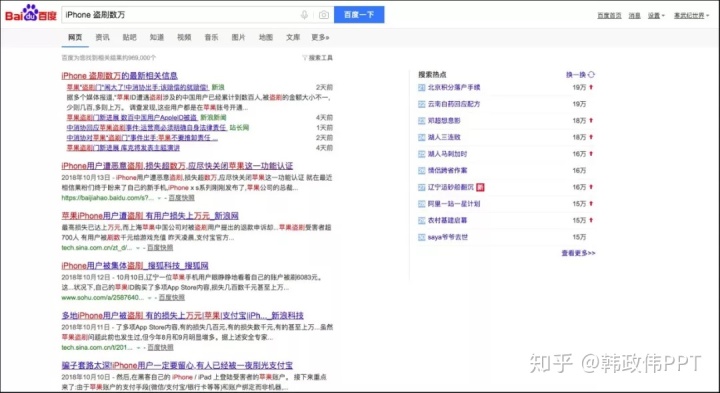Open the 视频 tab

[x=184, y=37]
